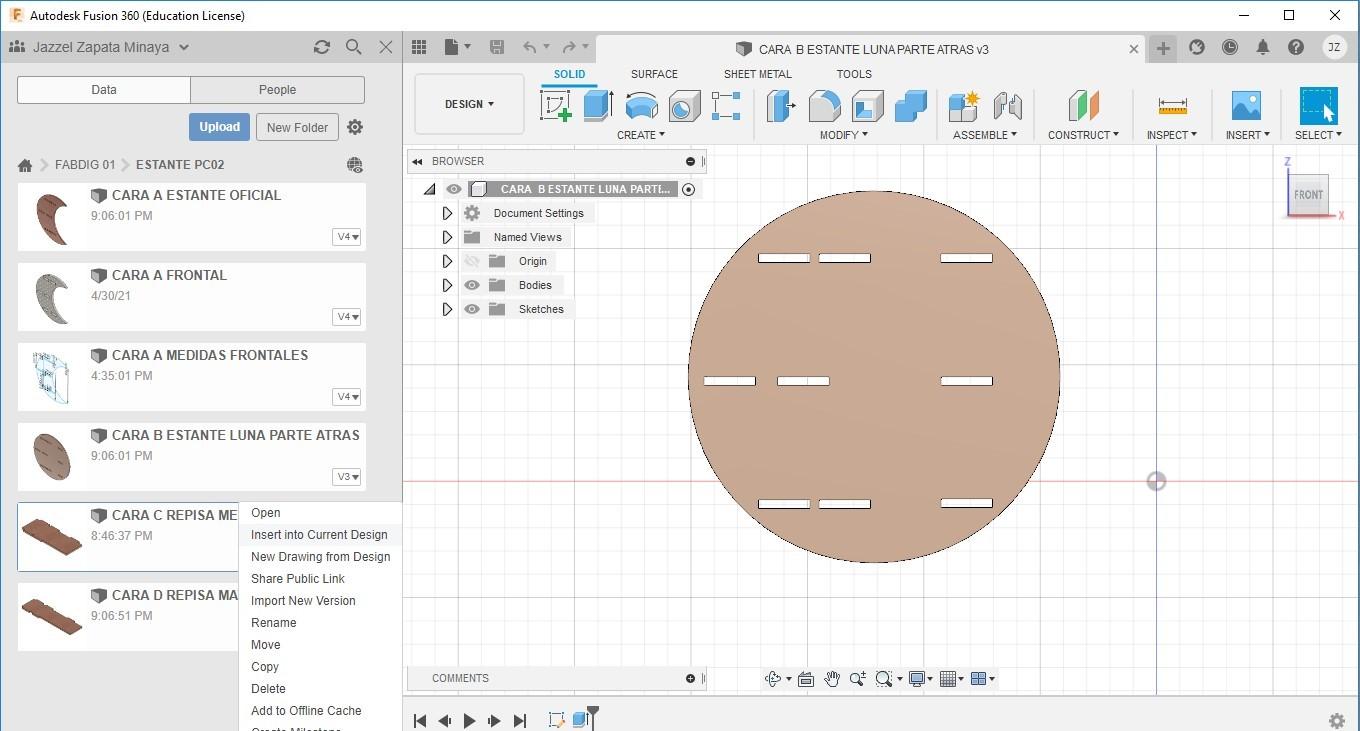Open V4 version dropdown for CARA A FRONTAL
The width and height of the screenshot is (1360, 731).
point(347,317)
